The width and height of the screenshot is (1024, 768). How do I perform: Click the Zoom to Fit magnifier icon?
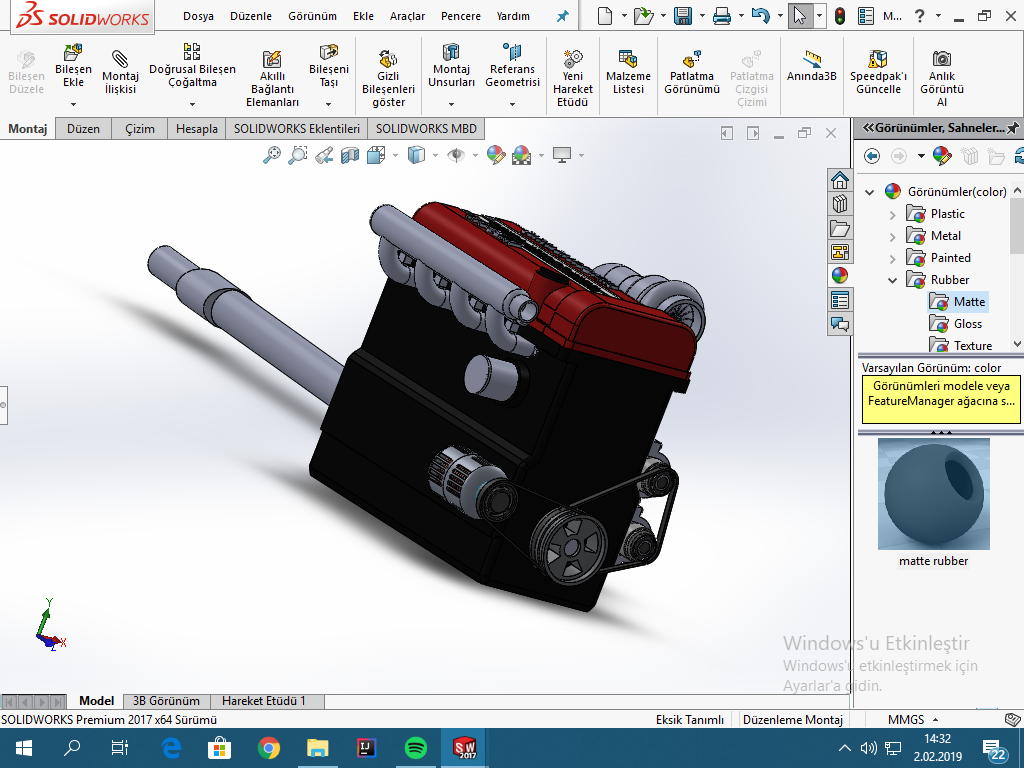pos(272,155)
